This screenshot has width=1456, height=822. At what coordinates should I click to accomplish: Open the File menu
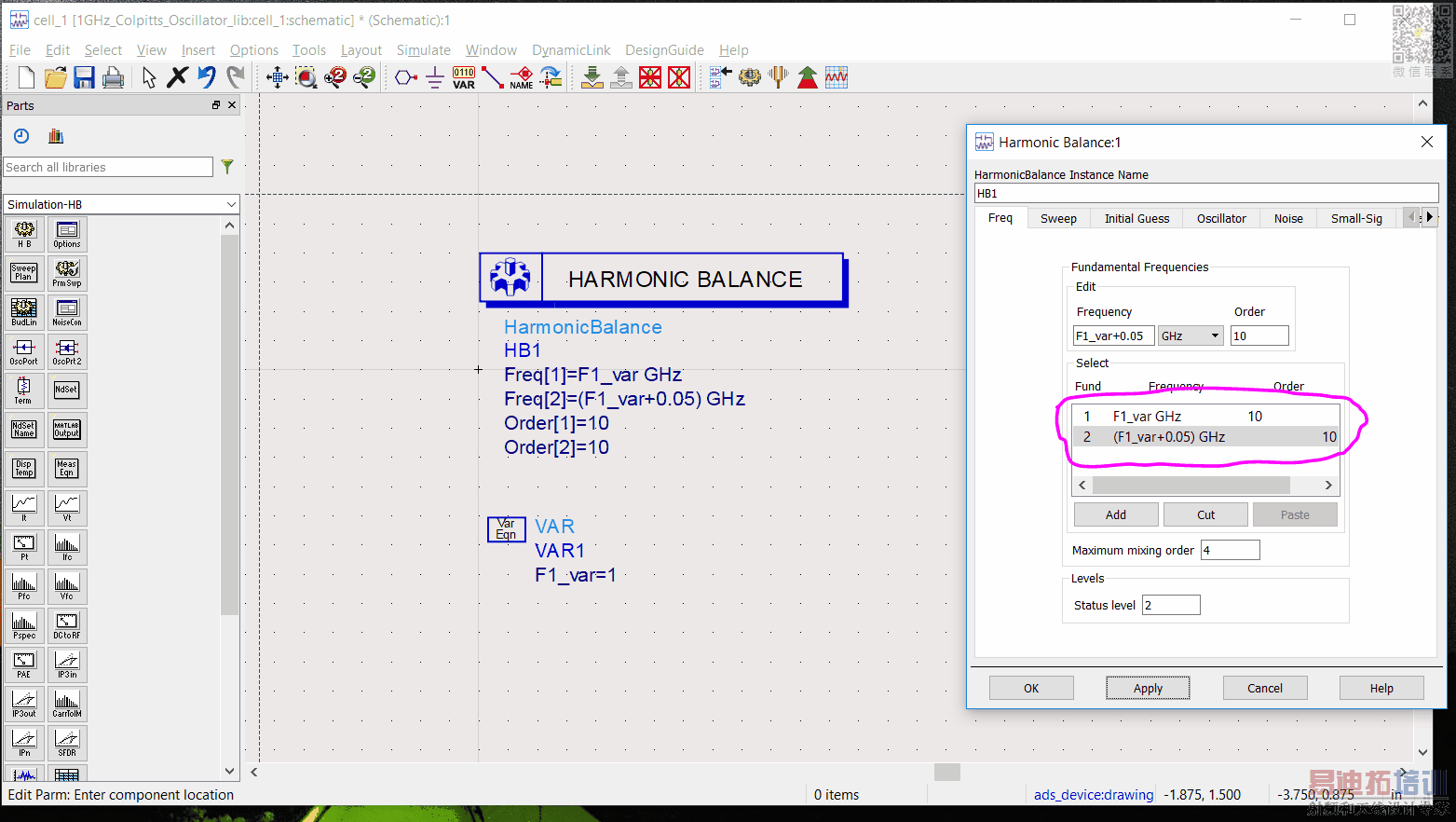20,50
